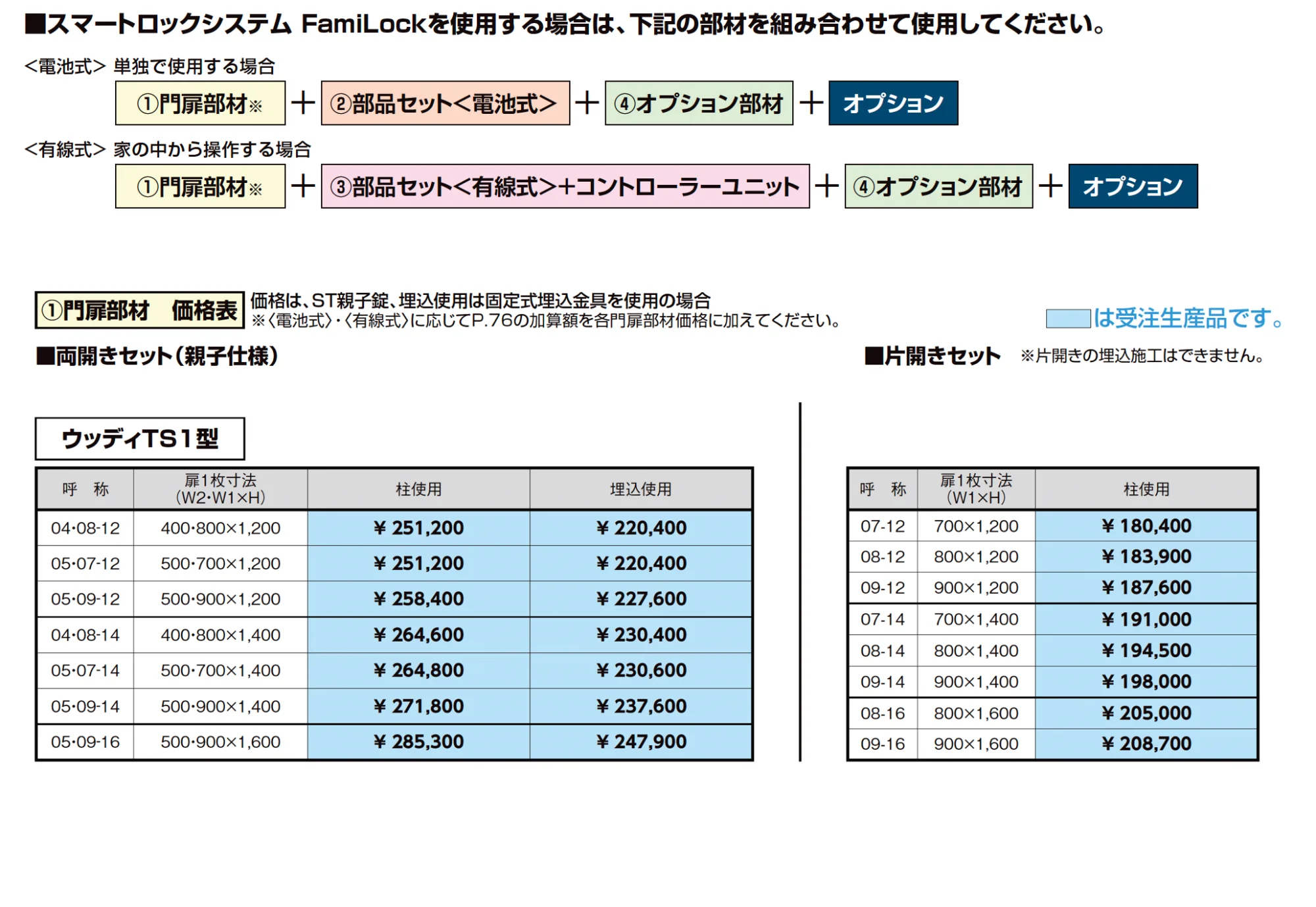The image size is (1316, 907).
Task: Click the ④オプション部材 box in 有線式 row
Action: 938,186
